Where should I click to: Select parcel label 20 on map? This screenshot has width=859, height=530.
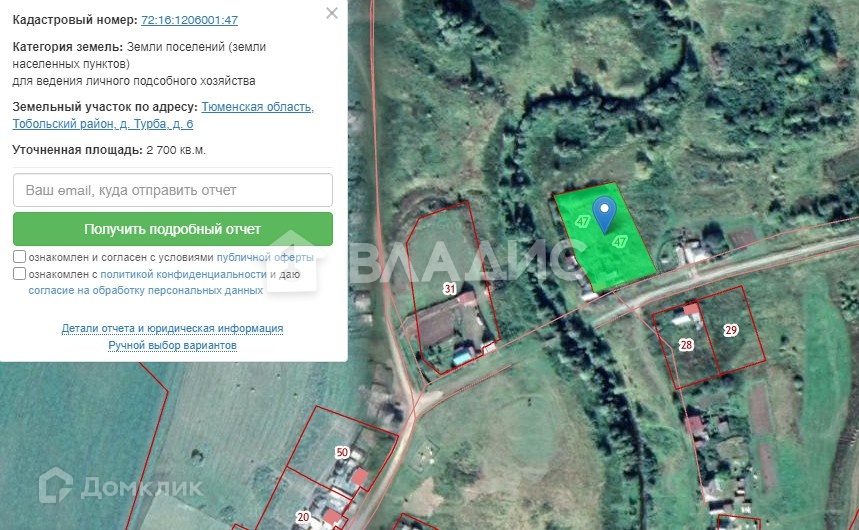pos(303,517)
